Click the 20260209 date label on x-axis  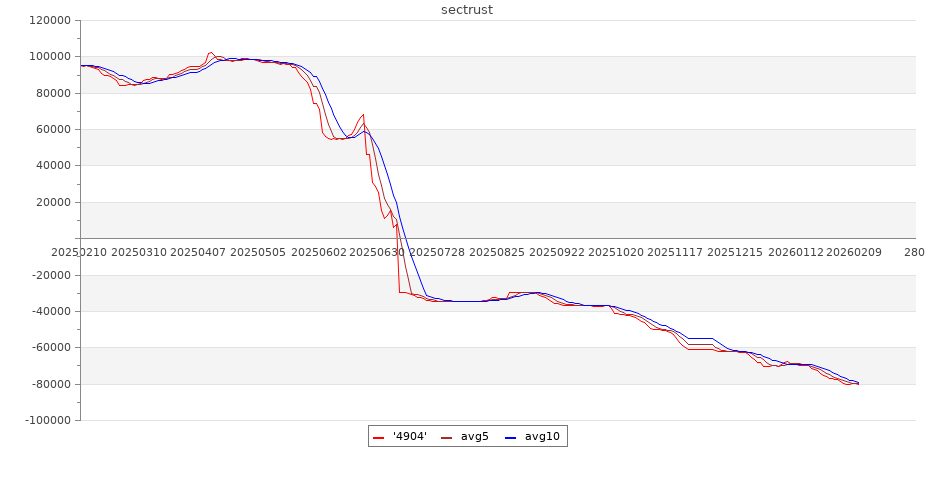click(x=853, y=253)
